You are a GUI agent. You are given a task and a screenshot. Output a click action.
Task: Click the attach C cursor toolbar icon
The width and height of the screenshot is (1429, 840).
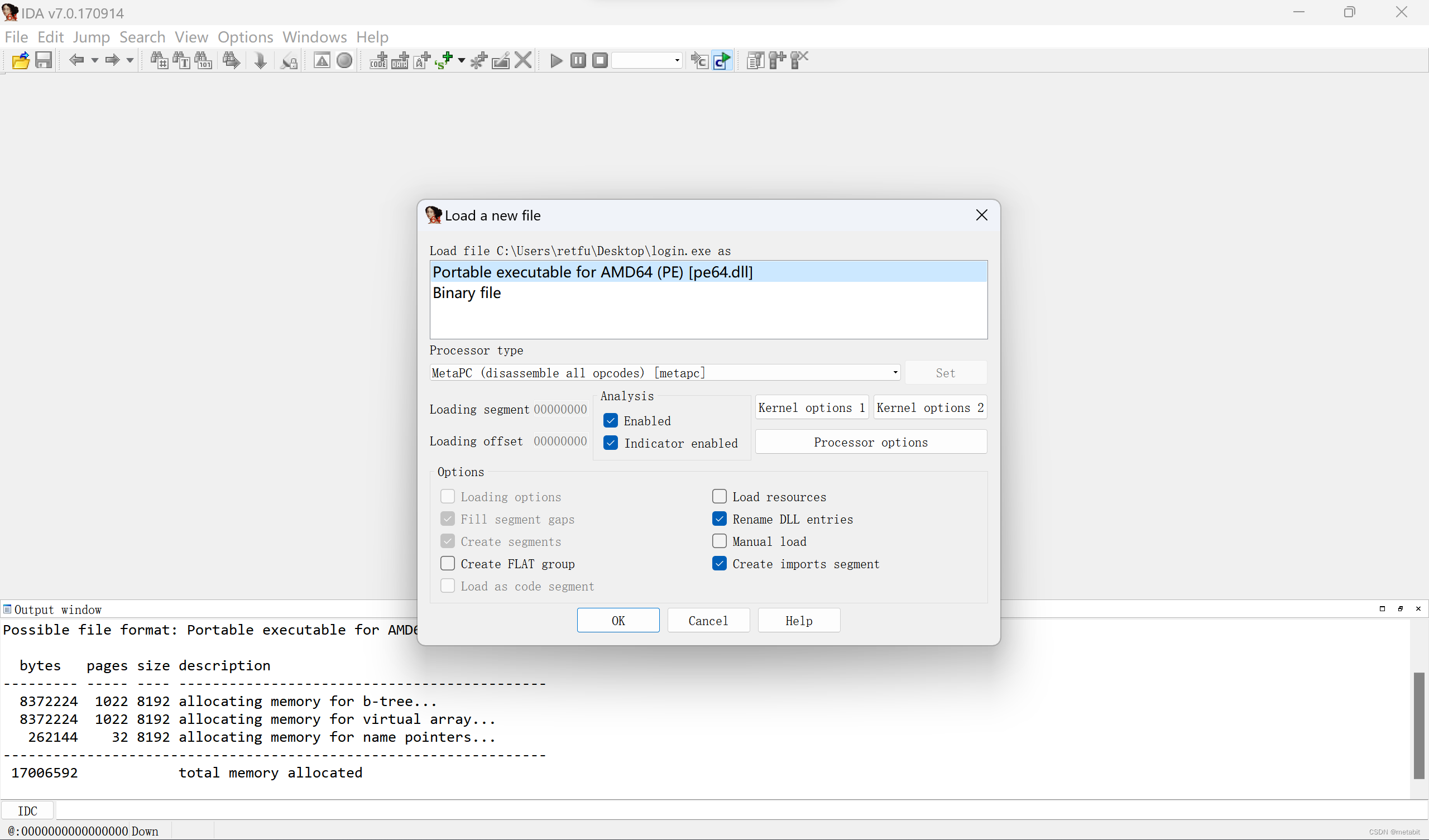700,60
